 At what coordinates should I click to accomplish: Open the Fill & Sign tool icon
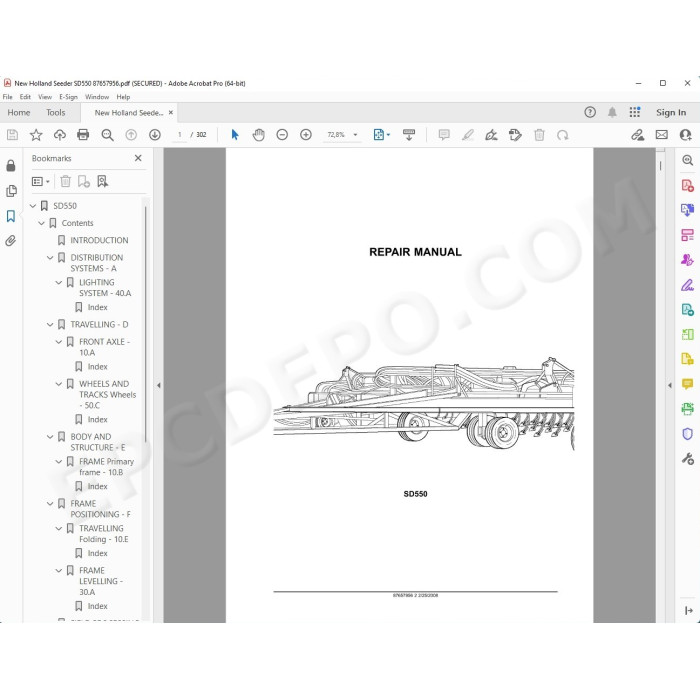(x=688, y=284)
